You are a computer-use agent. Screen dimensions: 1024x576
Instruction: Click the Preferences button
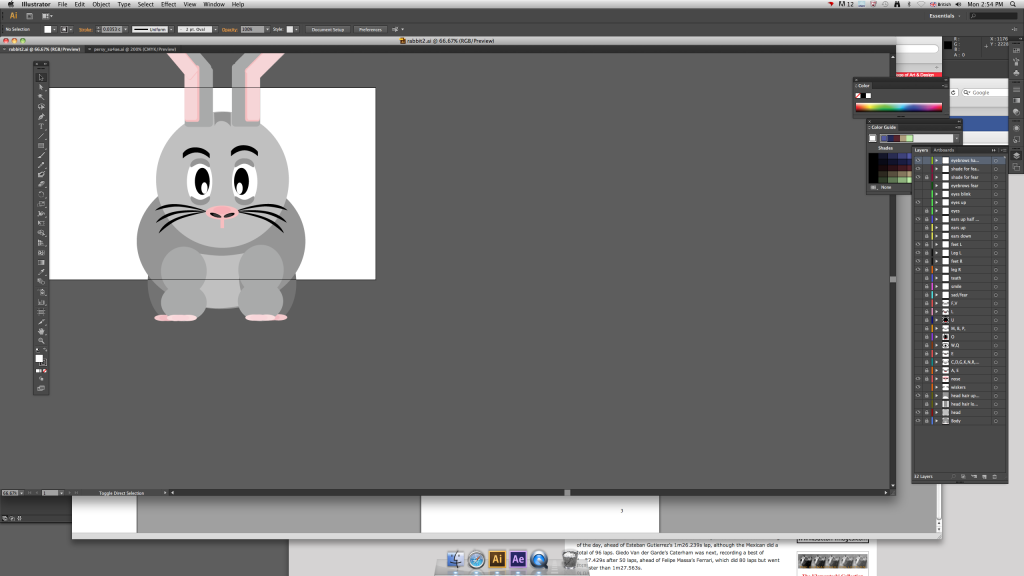(371, 30)
